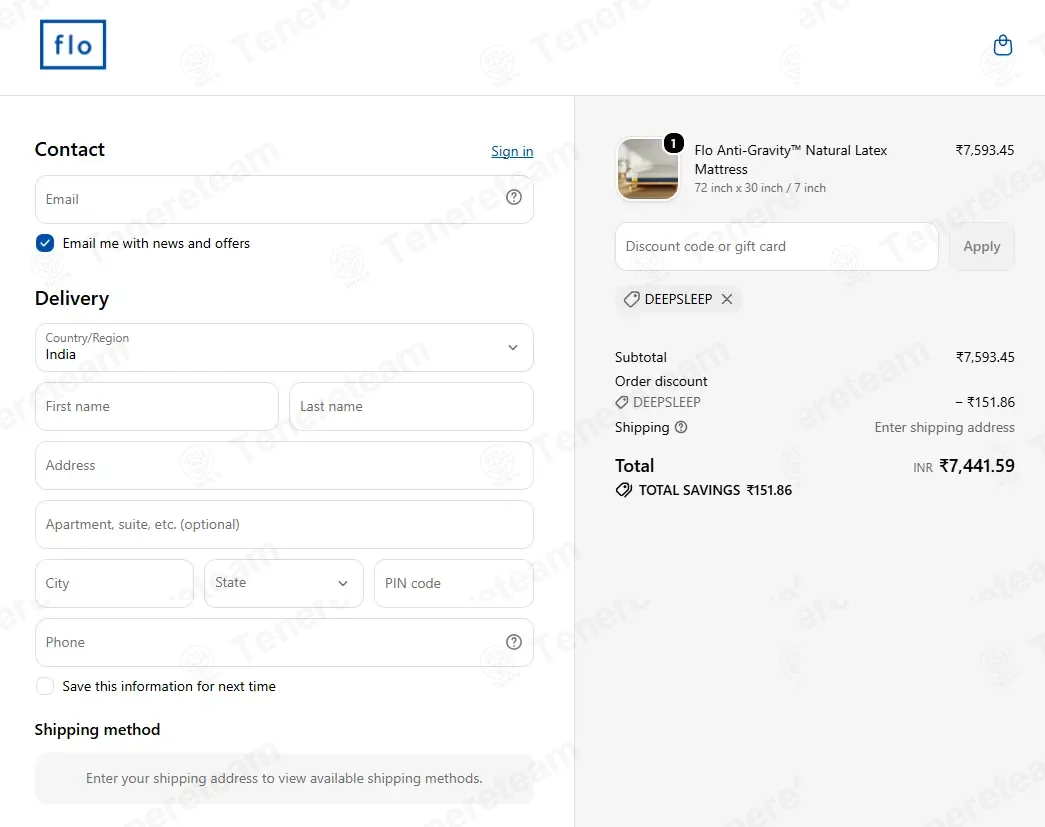Click the discount amount − ₹151.86

point(985,403)
